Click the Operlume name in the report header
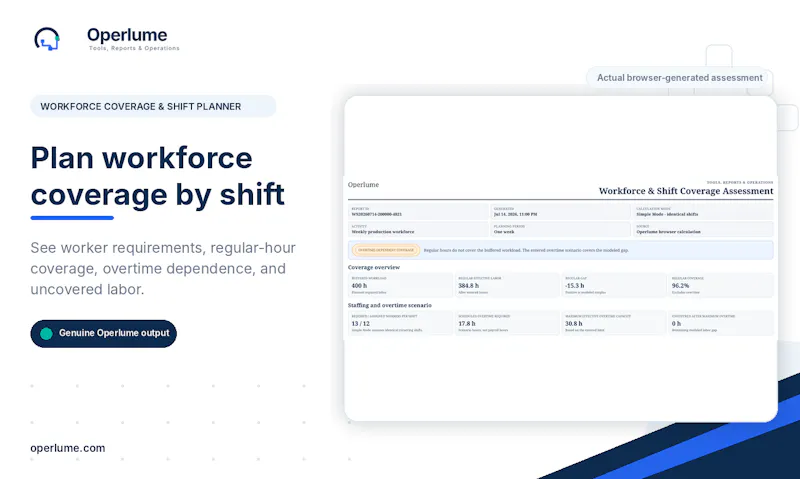 tap(363, 185)
